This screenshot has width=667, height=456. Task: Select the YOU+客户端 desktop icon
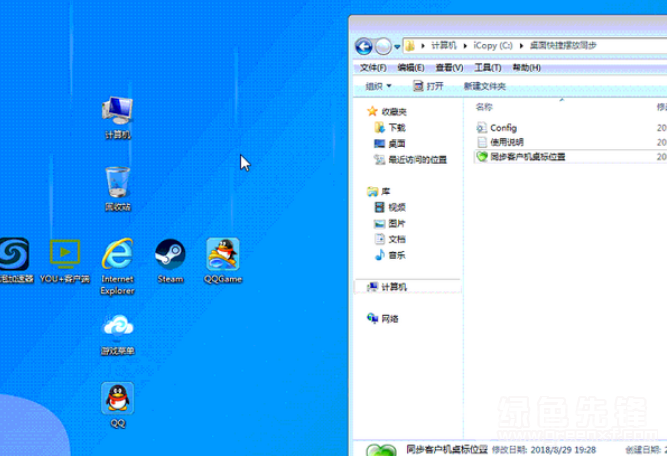click(x=65, y=260)
